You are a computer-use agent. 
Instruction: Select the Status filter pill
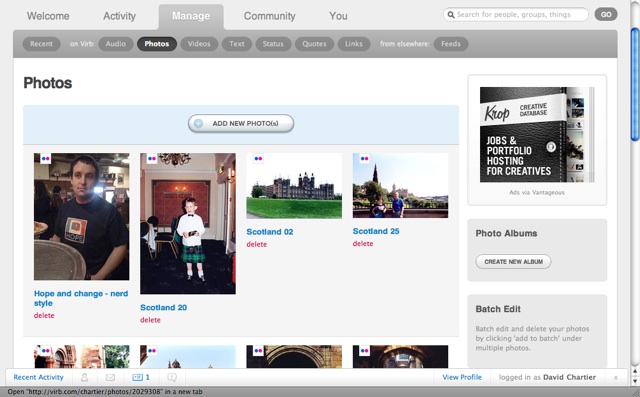click(x=273, y=44)
